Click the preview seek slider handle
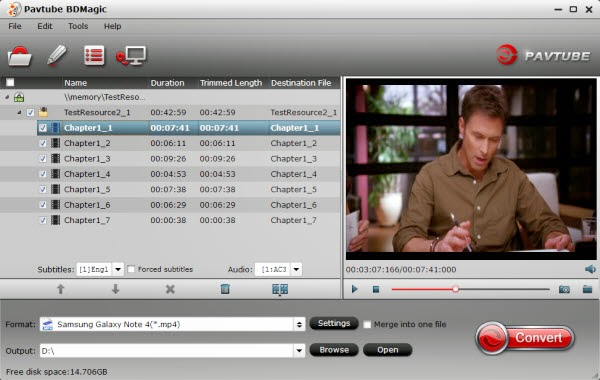 click(x=455, y=289)
